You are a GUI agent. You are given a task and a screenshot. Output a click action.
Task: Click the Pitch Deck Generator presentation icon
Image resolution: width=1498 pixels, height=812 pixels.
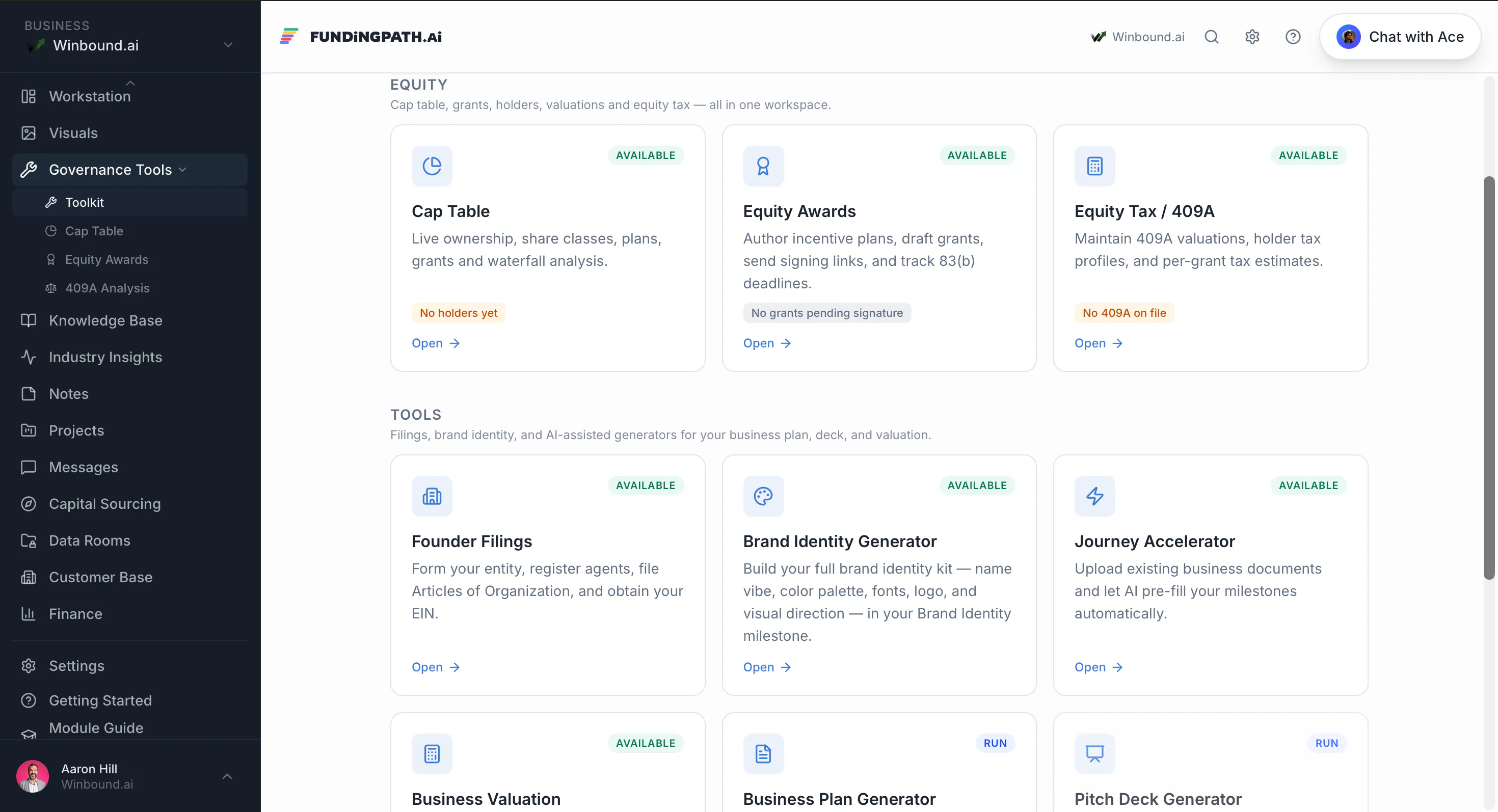[x=1094, y=754]
